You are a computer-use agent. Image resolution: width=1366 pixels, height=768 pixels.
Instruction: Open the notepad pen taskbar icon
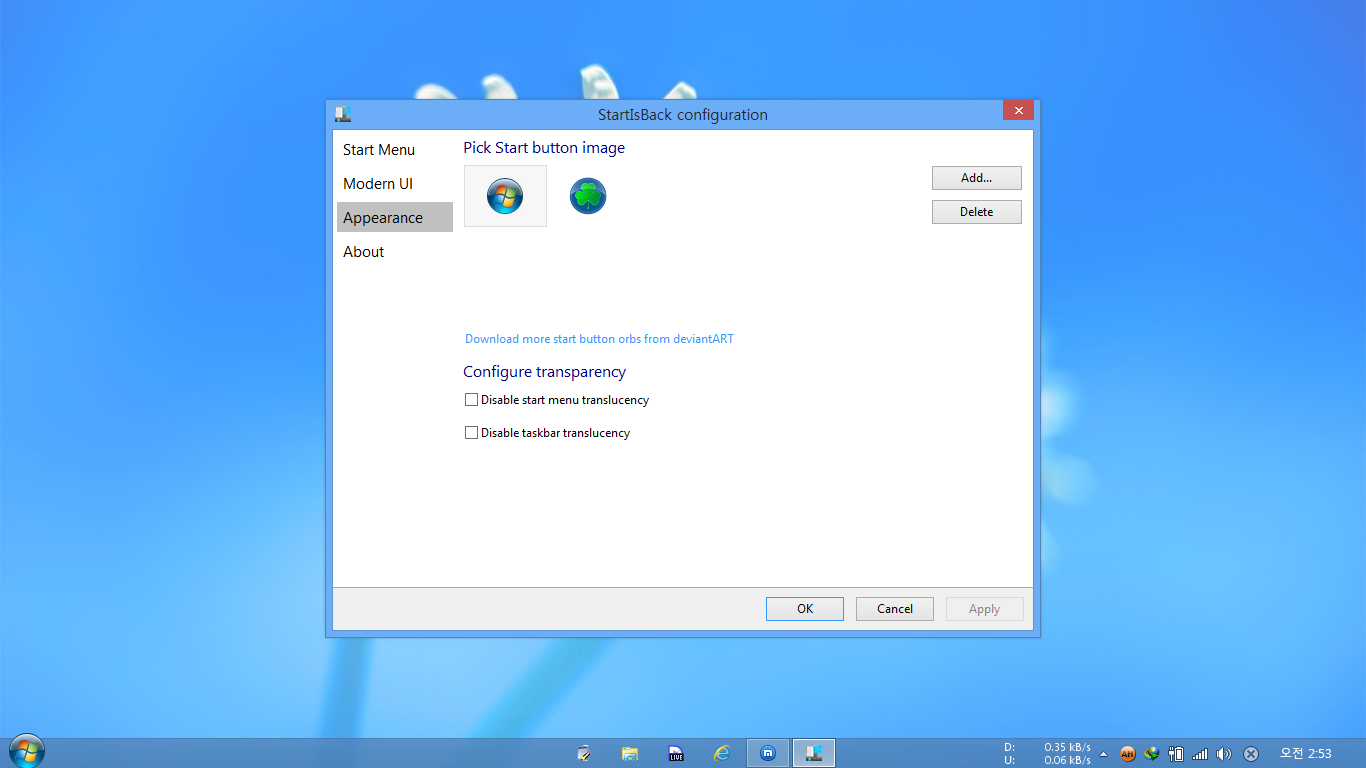pos(584,753)
